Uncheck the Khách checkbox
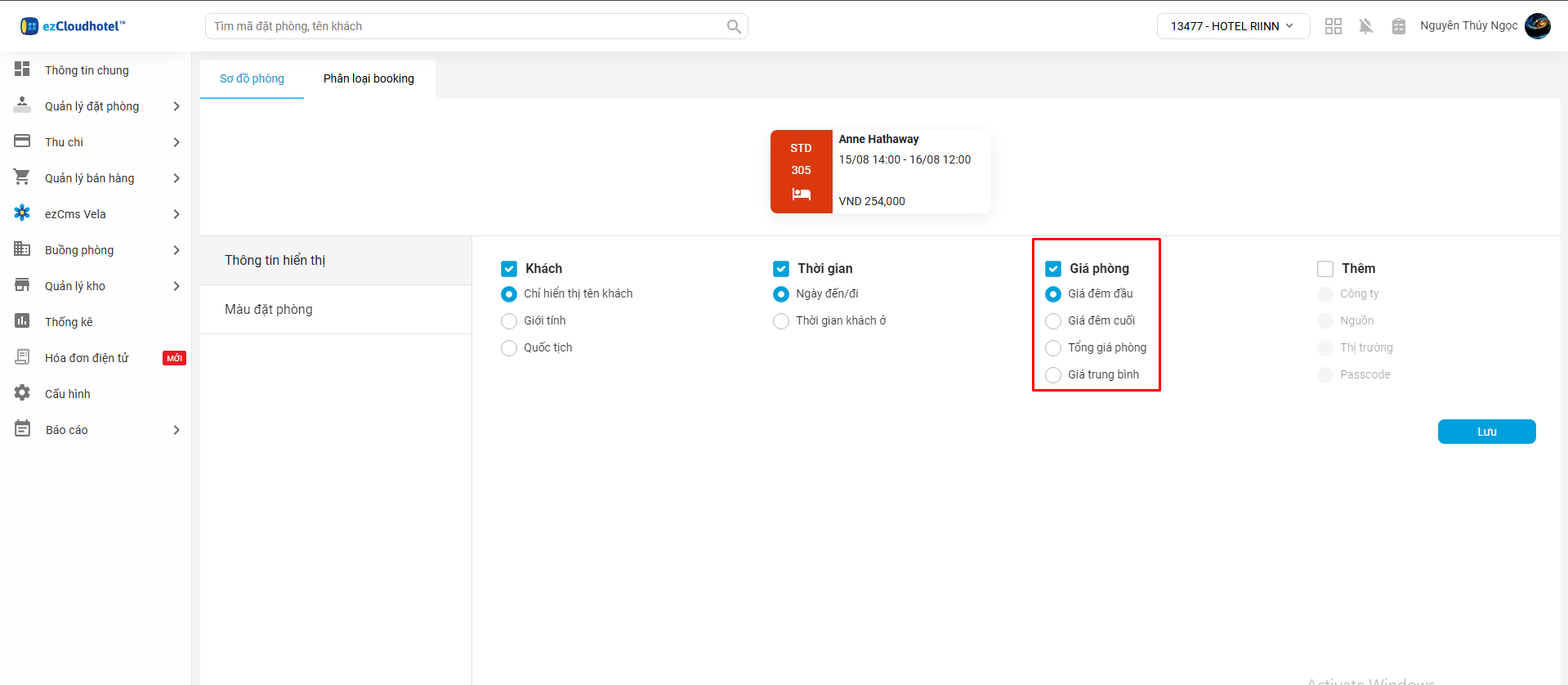The width and height of the screenshot is (1568, 685). [x=509, y=269]
